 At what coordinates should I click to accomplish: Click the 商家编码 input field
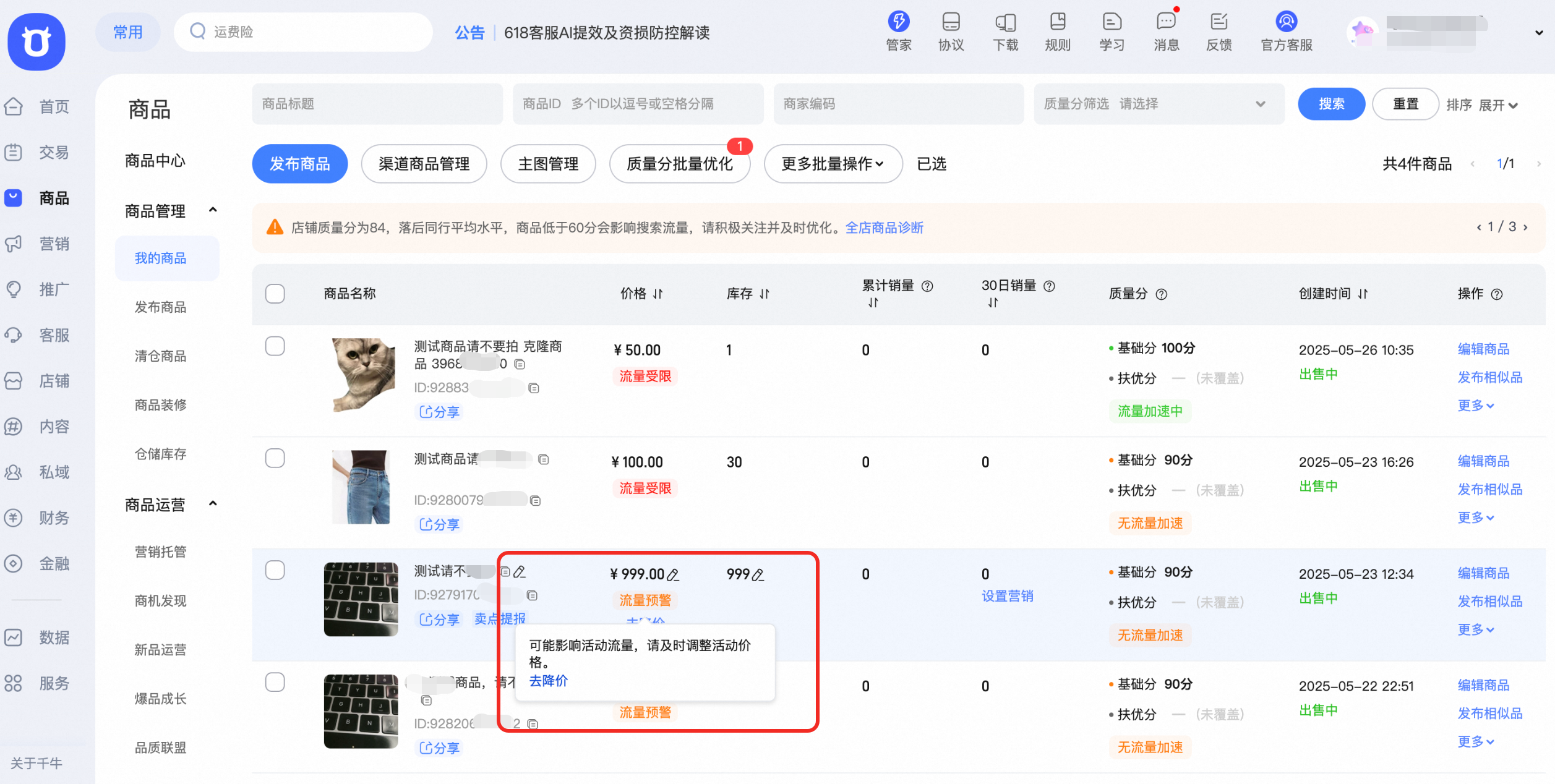point(899,104)
